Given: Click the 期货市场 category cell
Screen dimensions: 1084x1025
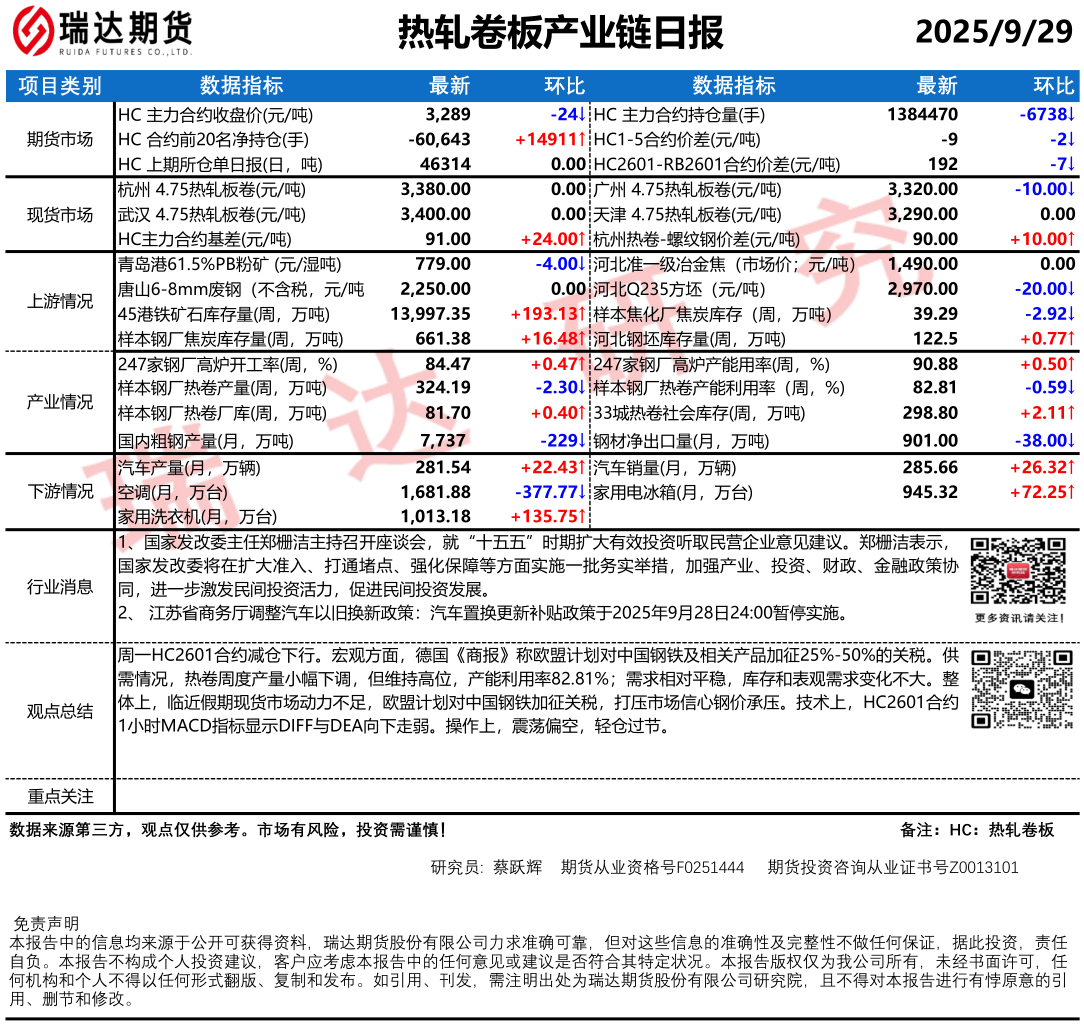Looking at the screenshot, I should click(x=60, y=140).
